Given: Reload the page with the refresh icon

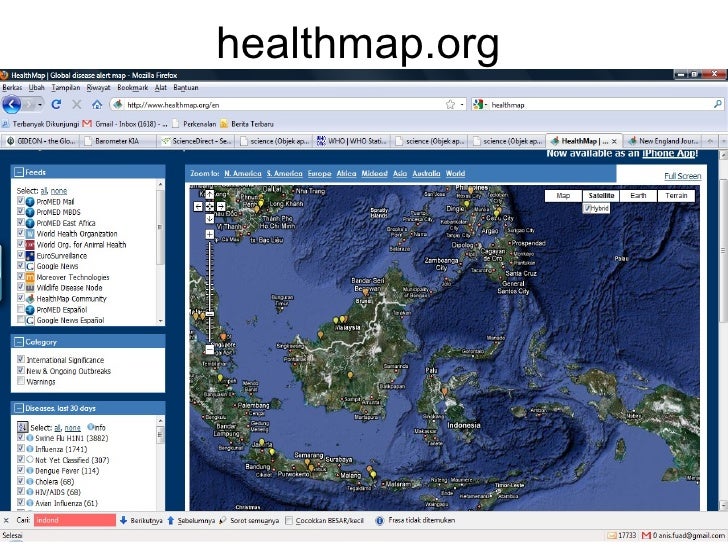Looking at the screenshot, I should (x=56, y=104).
